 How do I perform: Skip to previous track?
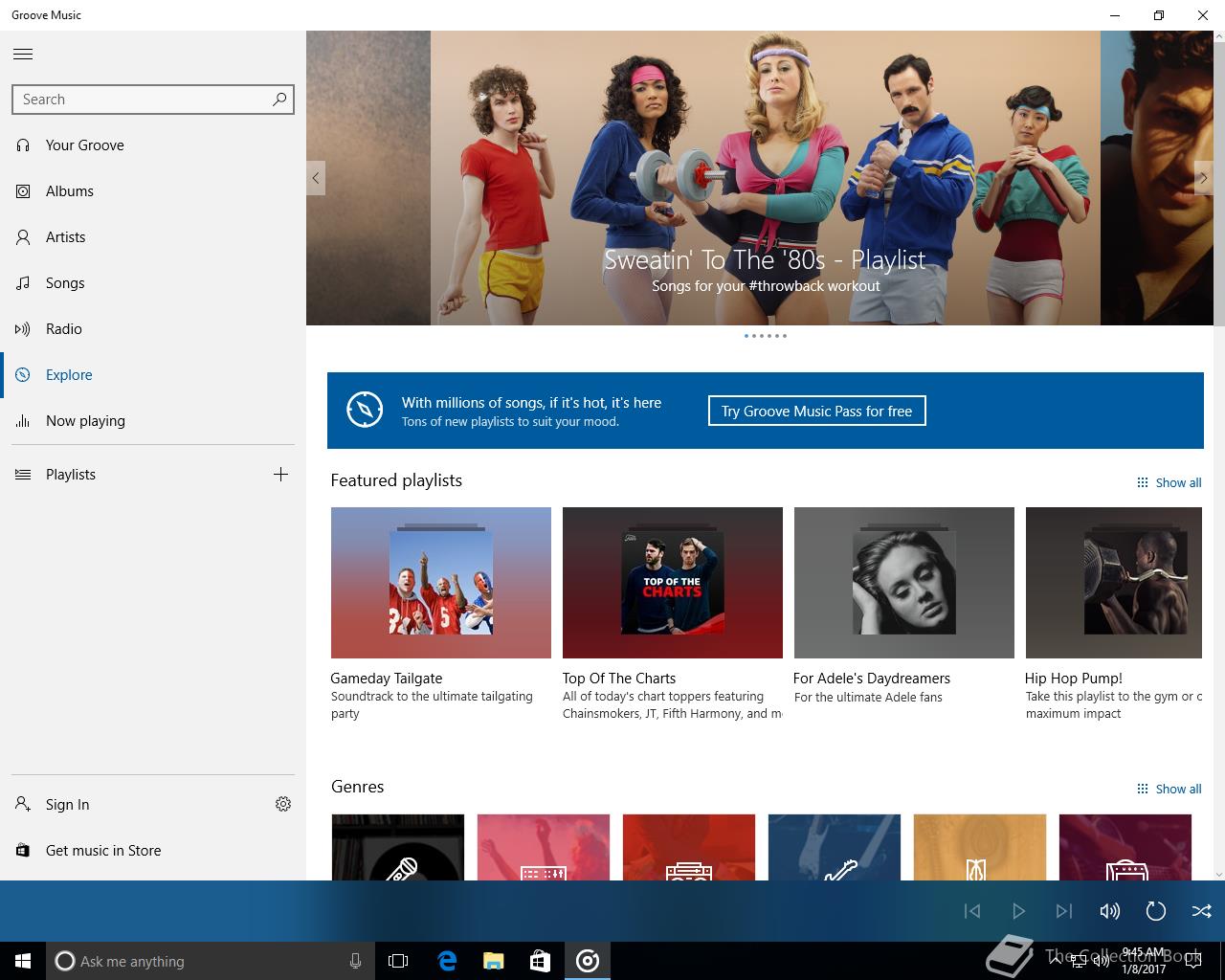tap(972, 911)
